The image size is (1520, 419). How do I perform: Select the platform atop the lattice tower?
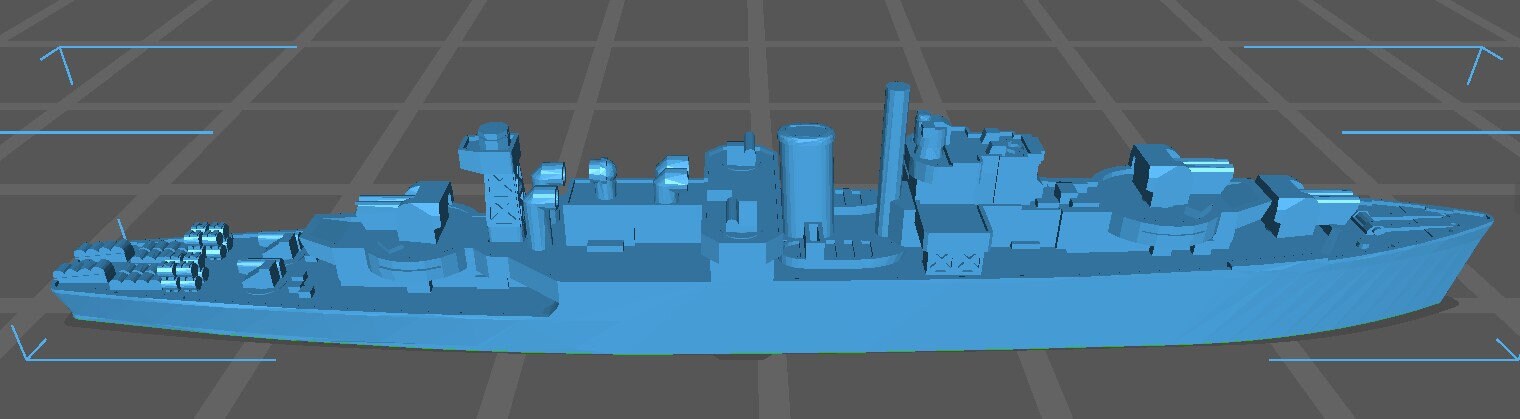pyautogui.click(x=490, y=145)
